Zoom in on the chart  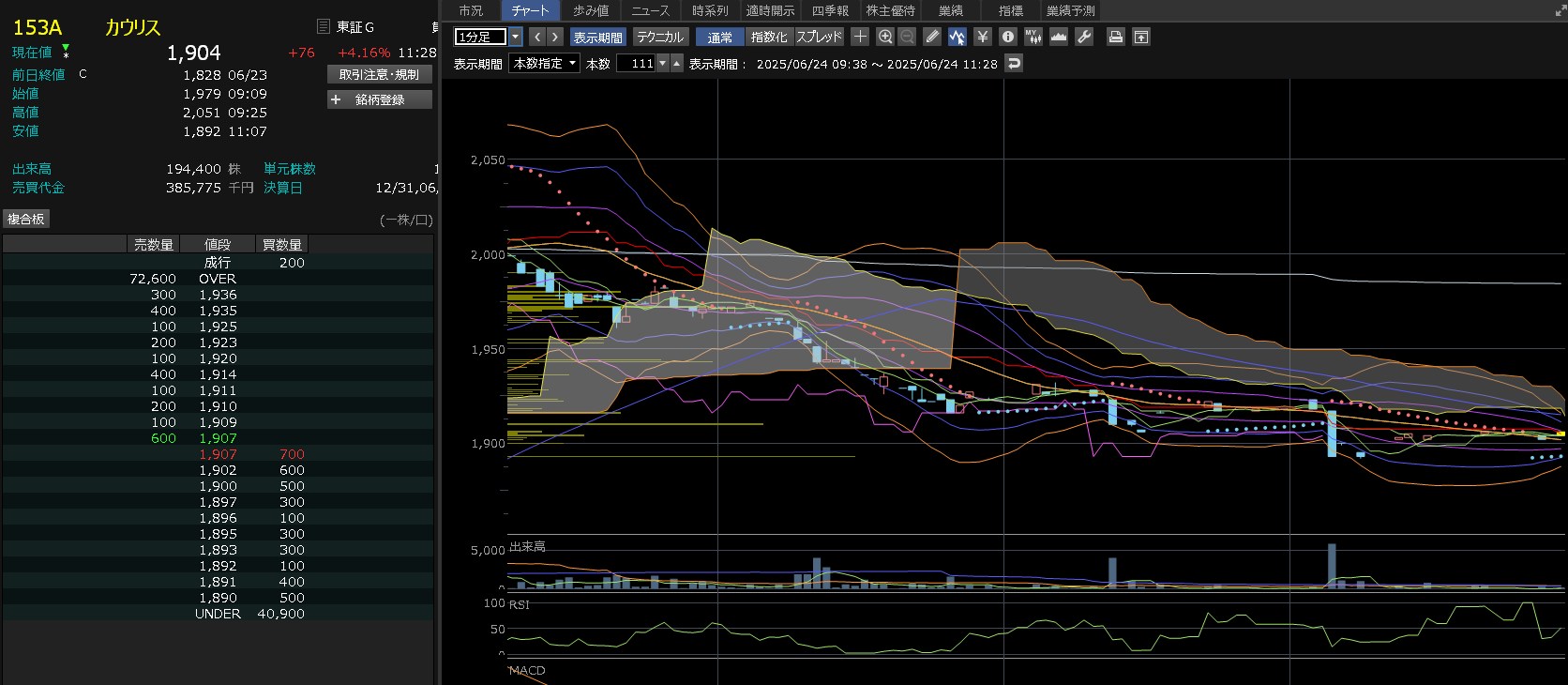pos(885,37)
